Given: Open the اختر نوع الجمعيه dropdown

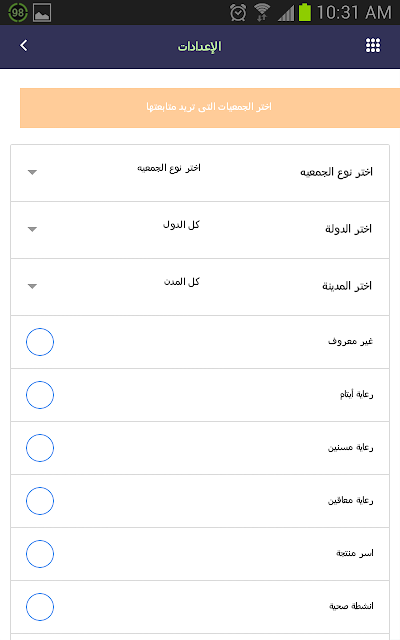Looking at the screenshot, I should tap(114, 172).
